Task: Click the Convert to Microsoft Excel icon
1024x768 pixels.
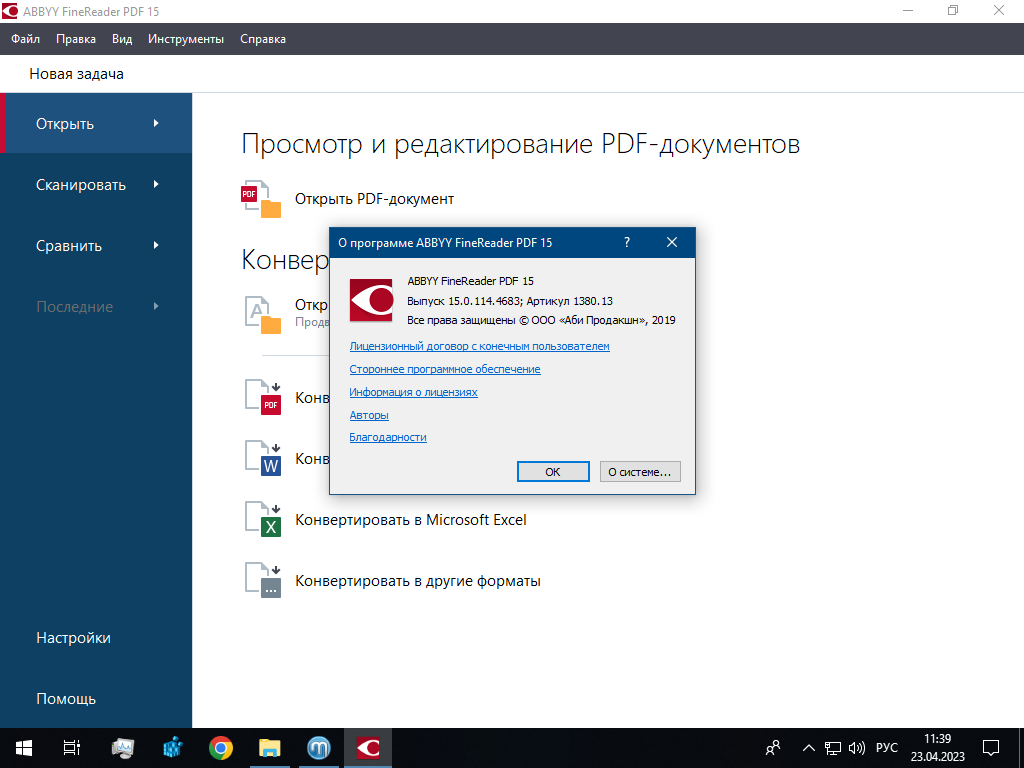Action: (263, 519)
